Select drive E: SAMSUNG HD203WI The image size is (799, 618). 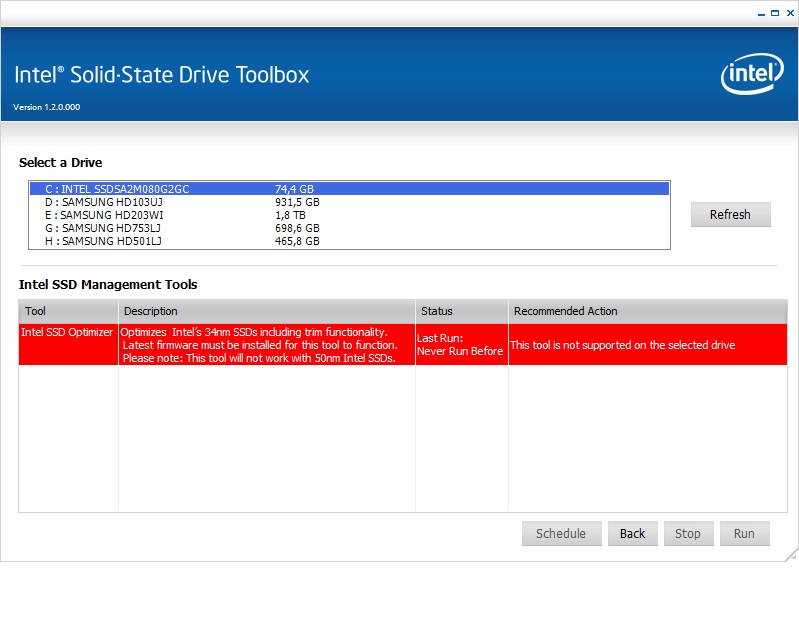[349, 215]
